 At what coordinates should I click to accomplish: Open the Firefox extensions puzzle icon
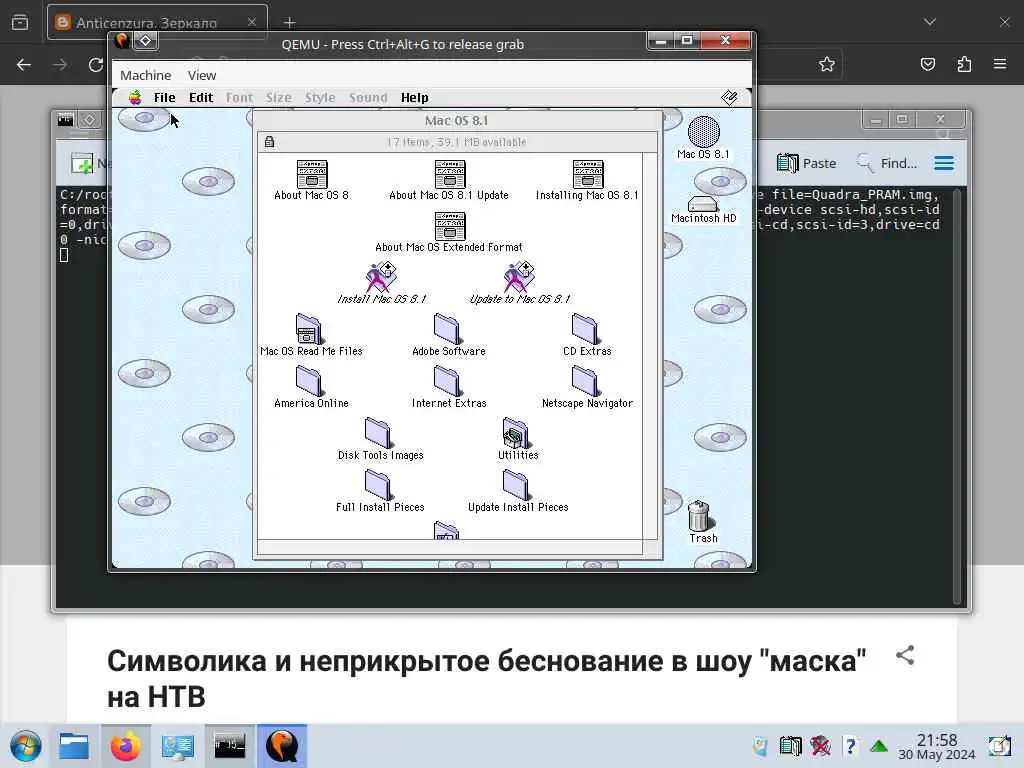coord(964,64)
